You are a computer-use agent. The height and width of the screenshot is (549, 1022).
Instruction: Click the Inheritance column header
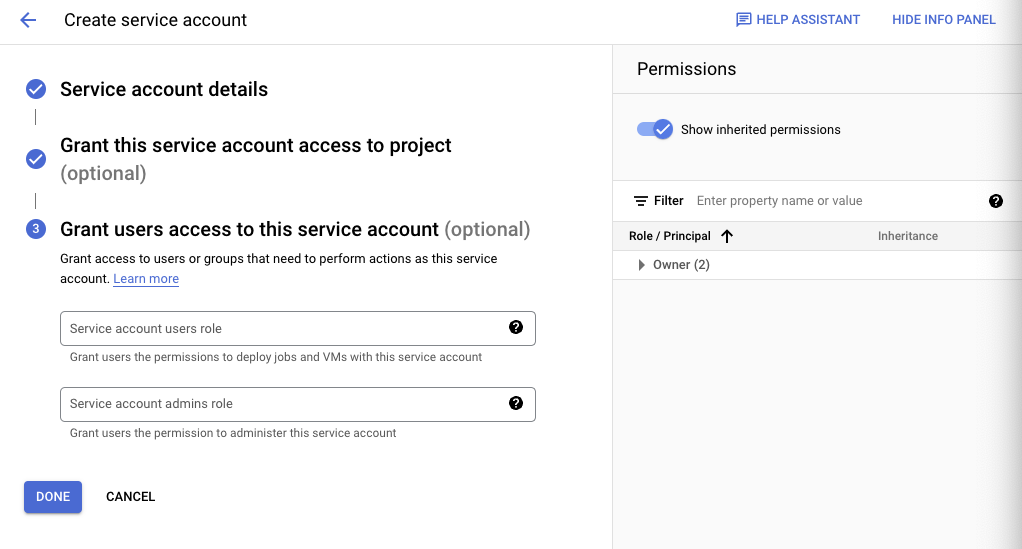click(907, 236)
